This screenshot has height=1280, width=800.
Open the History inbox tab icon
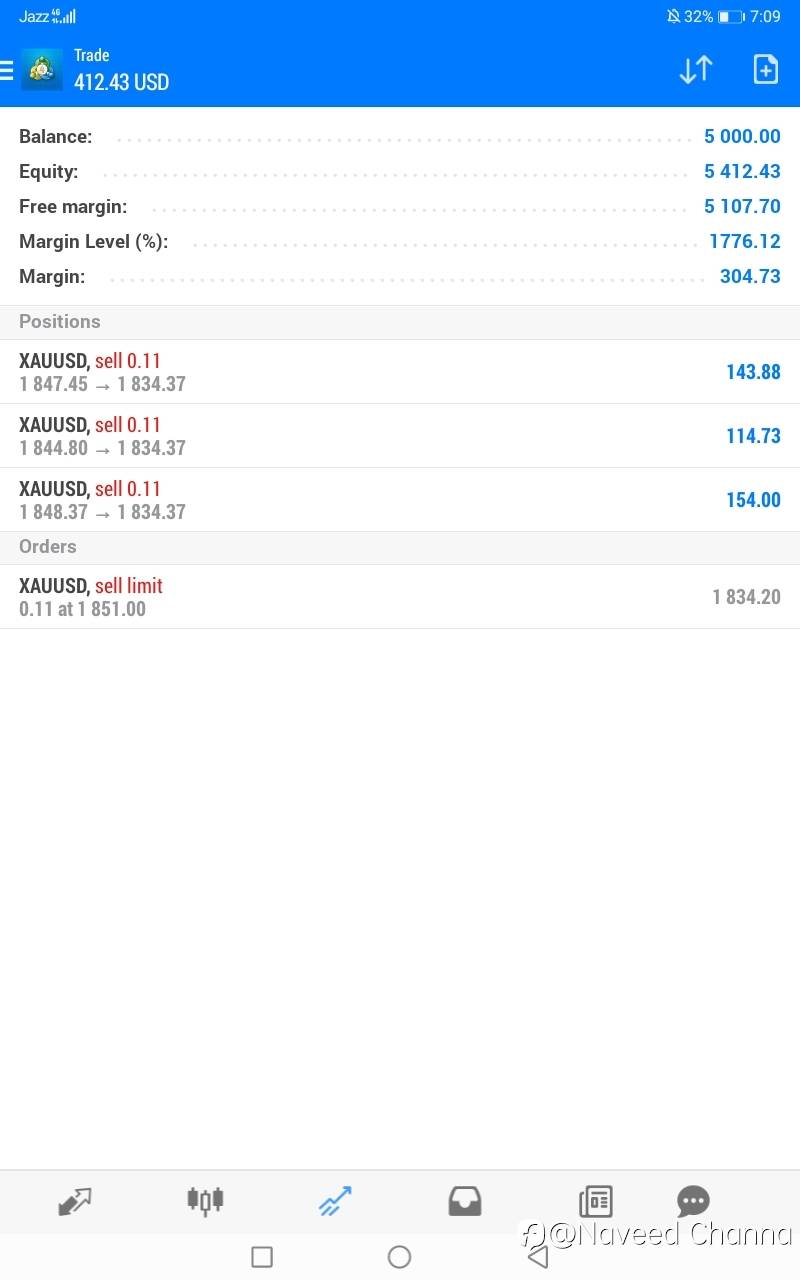click(464, 1200)
